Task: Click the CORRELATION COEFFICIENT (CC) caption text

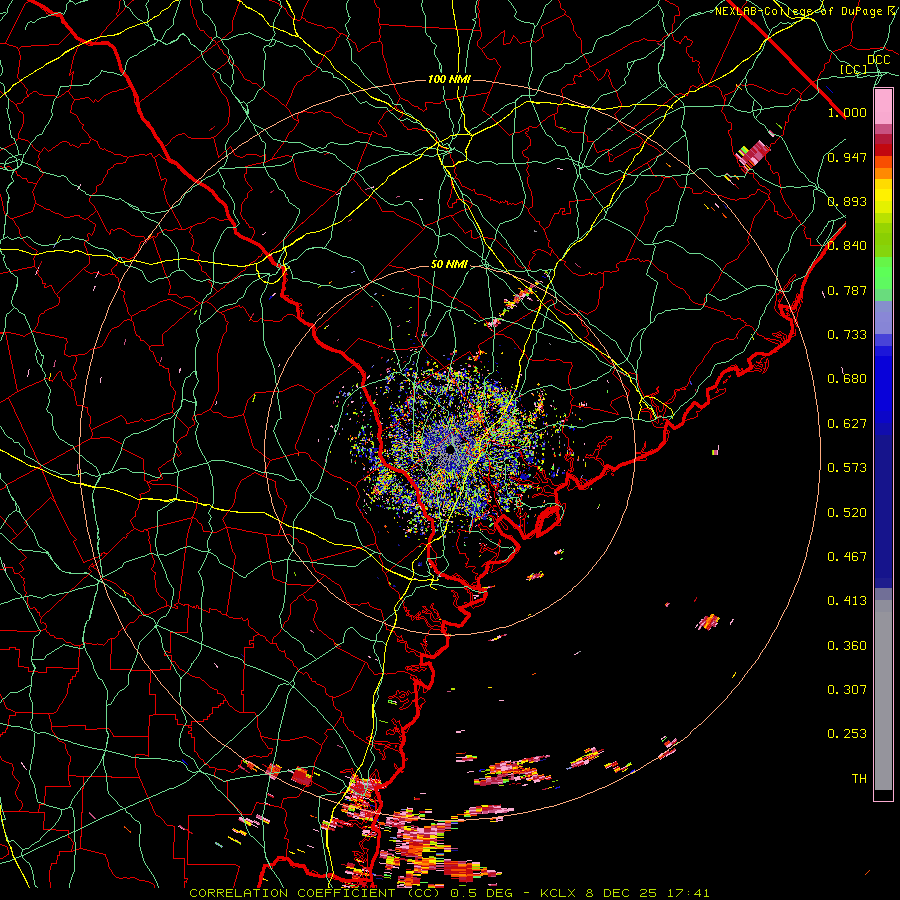Action: (317, 893)
